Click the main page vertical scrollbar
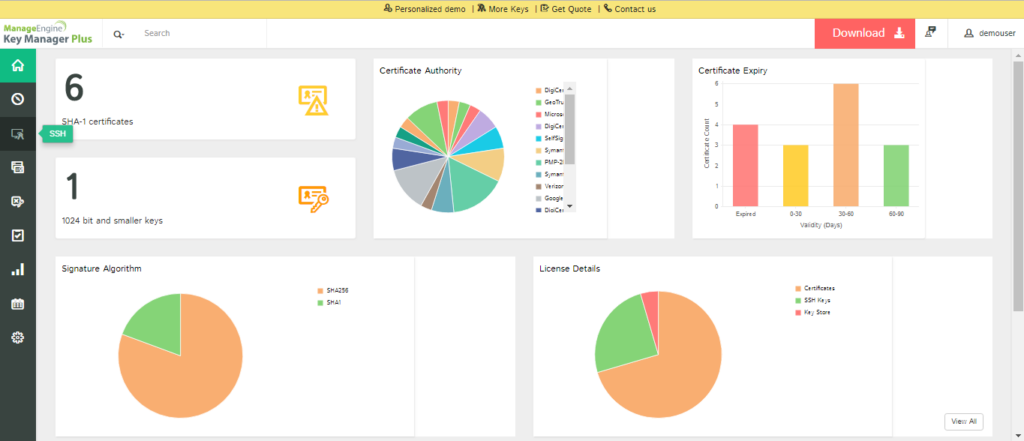The width and height of the screenshot is (1024, 441). (x=1018, y=186)
